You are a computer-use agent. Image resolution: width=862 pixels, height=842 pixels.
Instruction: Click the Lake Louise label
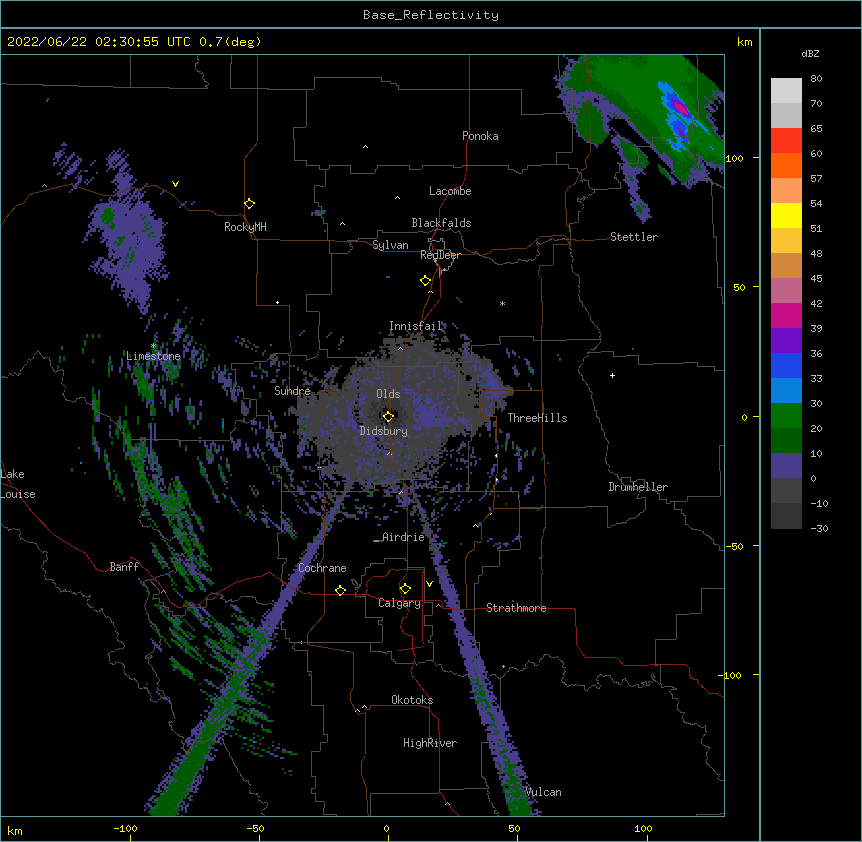[18, 484]
